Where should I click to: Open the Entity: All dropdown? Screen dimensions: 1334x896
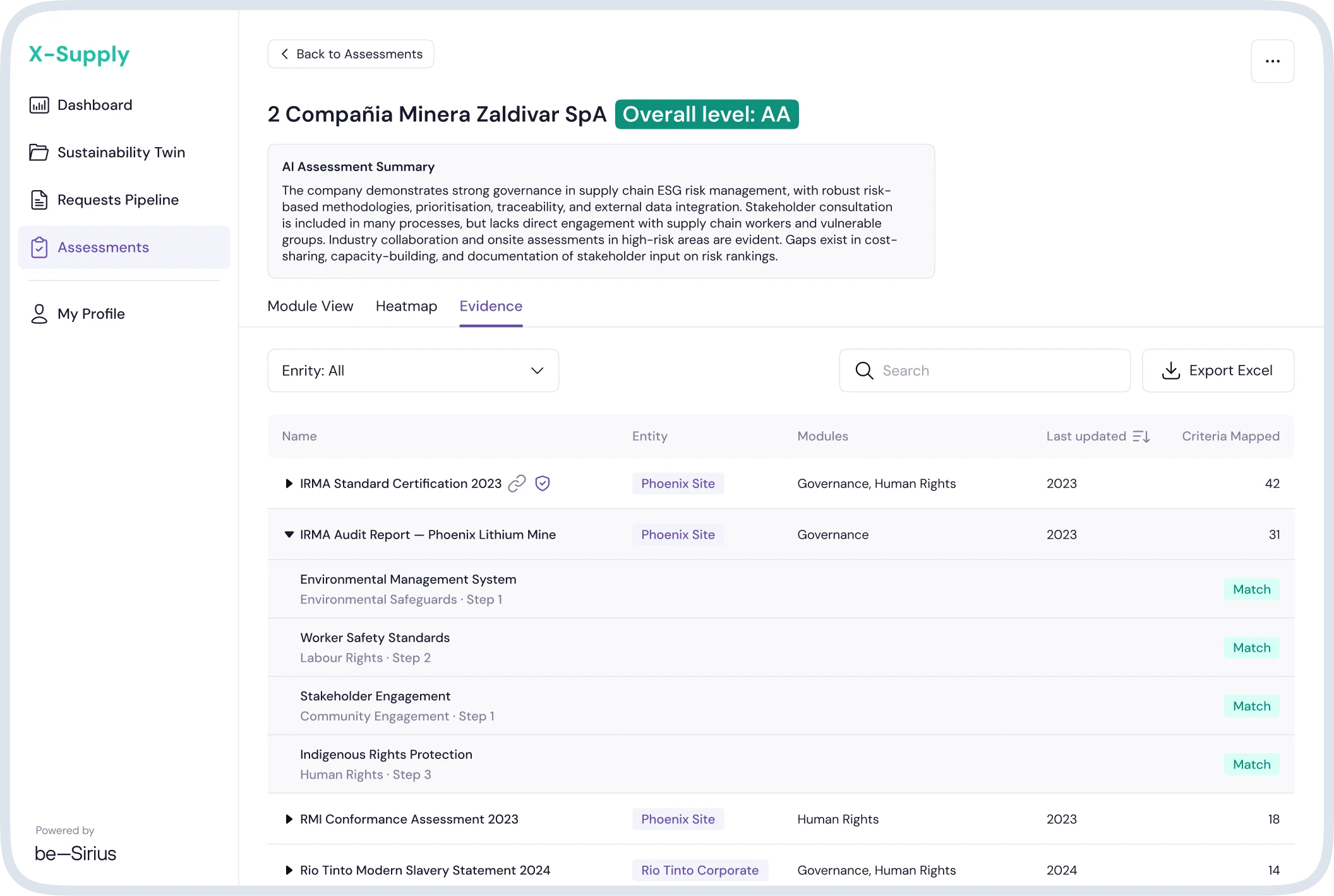[413, 371]
